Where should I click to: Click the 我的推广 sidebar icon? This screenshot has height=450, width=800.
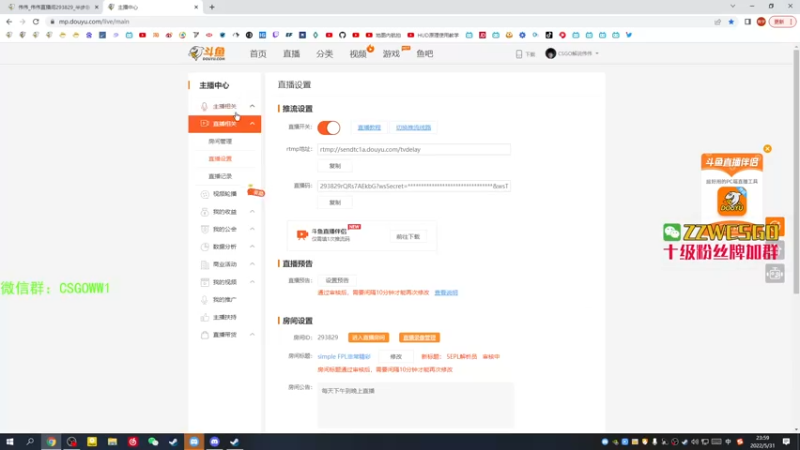click(204, 299)
